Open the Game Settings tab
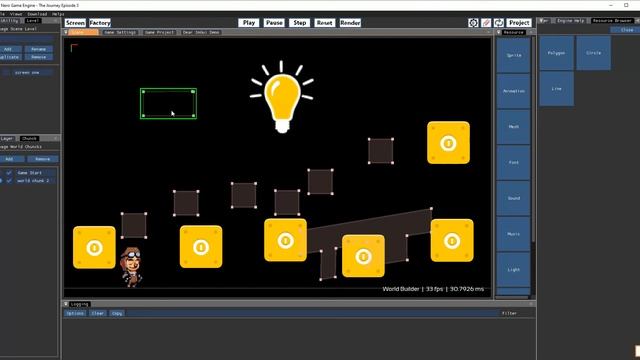Viewport: 640px width, 360px height. 120,32
